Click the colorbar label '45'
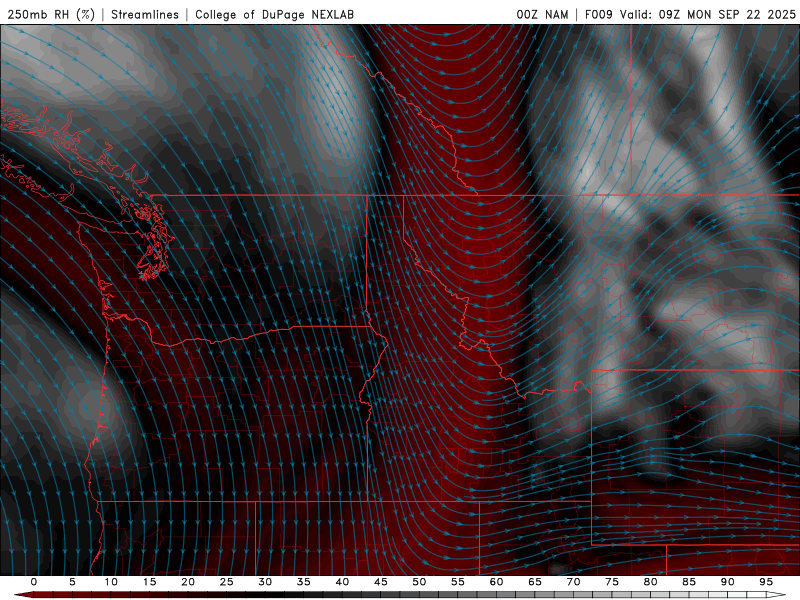Screen dimensions: 800x600 tap(381, 582)
